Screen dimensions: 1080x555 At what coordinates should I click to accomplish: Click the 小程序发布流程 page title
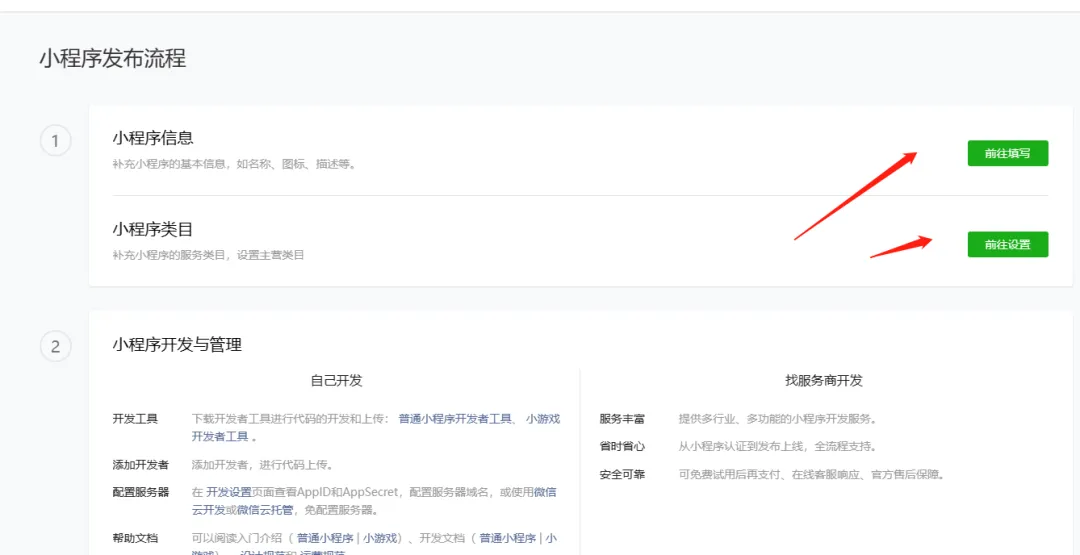112,58
